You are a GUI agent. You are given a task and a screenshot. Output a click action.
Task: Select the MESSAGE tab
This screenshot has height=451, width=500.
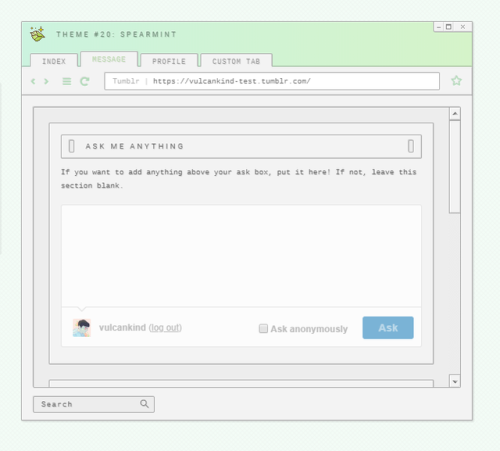pos(109,59)
